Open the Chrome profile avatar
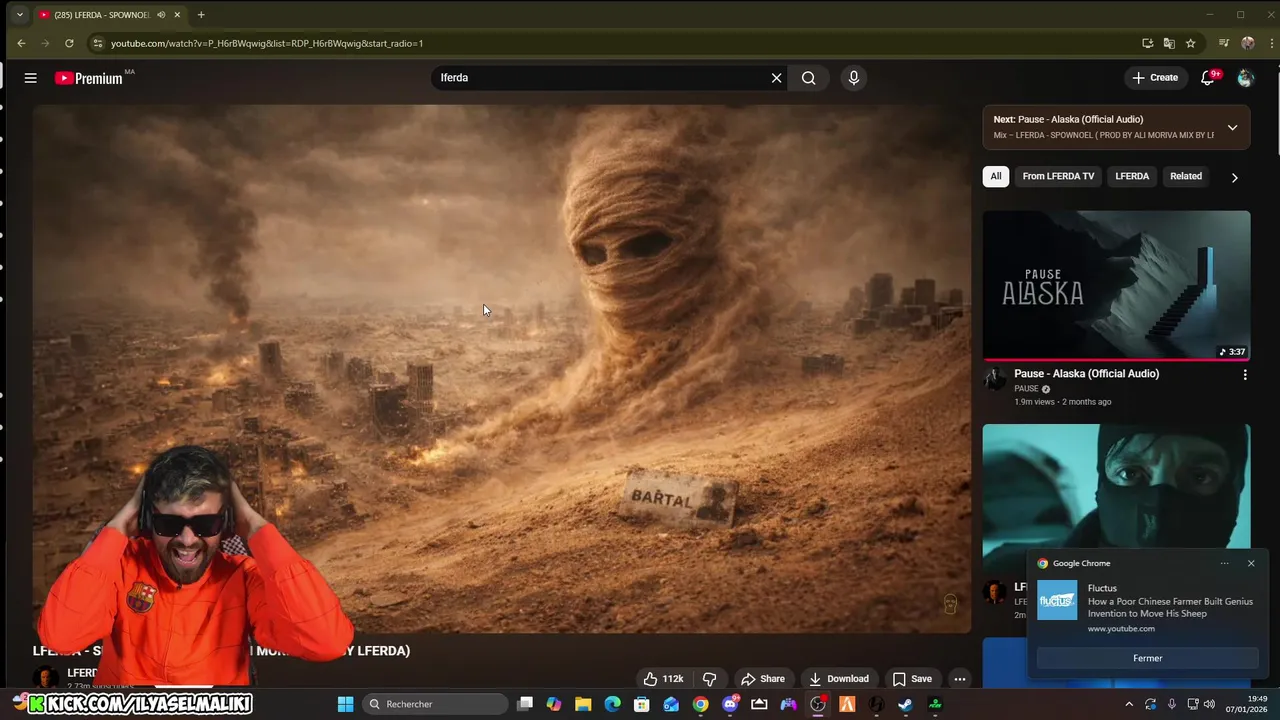Image resolution: width=1280 pixels, height=720 pixels. [1247, 43]
